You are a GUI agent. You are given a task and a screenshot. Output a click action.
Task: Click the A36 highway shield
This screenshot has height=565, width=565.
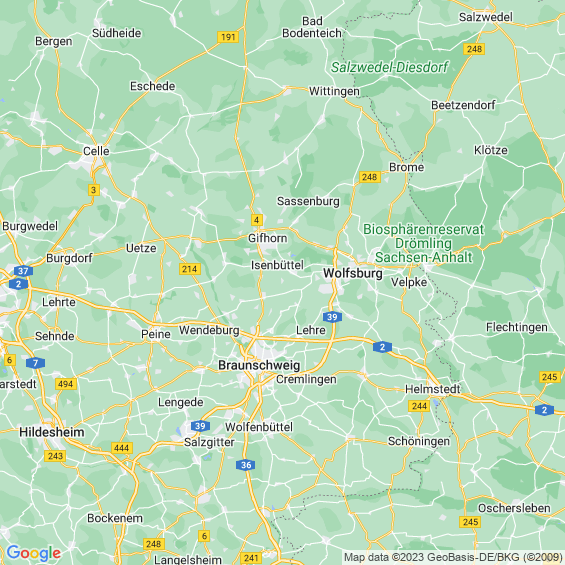pos(246,465)
